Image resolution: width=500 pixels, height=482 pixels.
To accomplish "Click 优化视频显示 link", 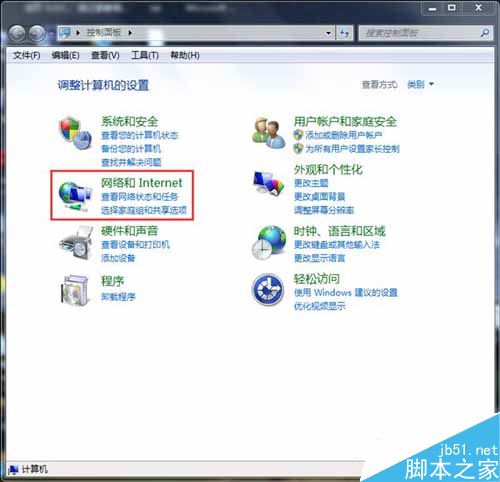I will (x=319, y=306).
